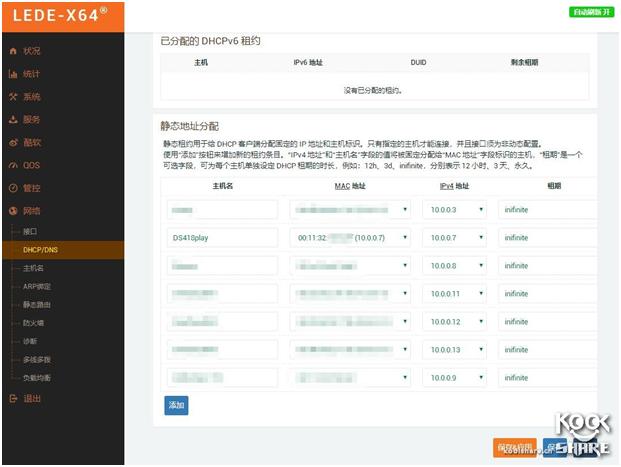Click the DS418play hostname field
Screen dimensions: 621x467
[x=222, y=238]
